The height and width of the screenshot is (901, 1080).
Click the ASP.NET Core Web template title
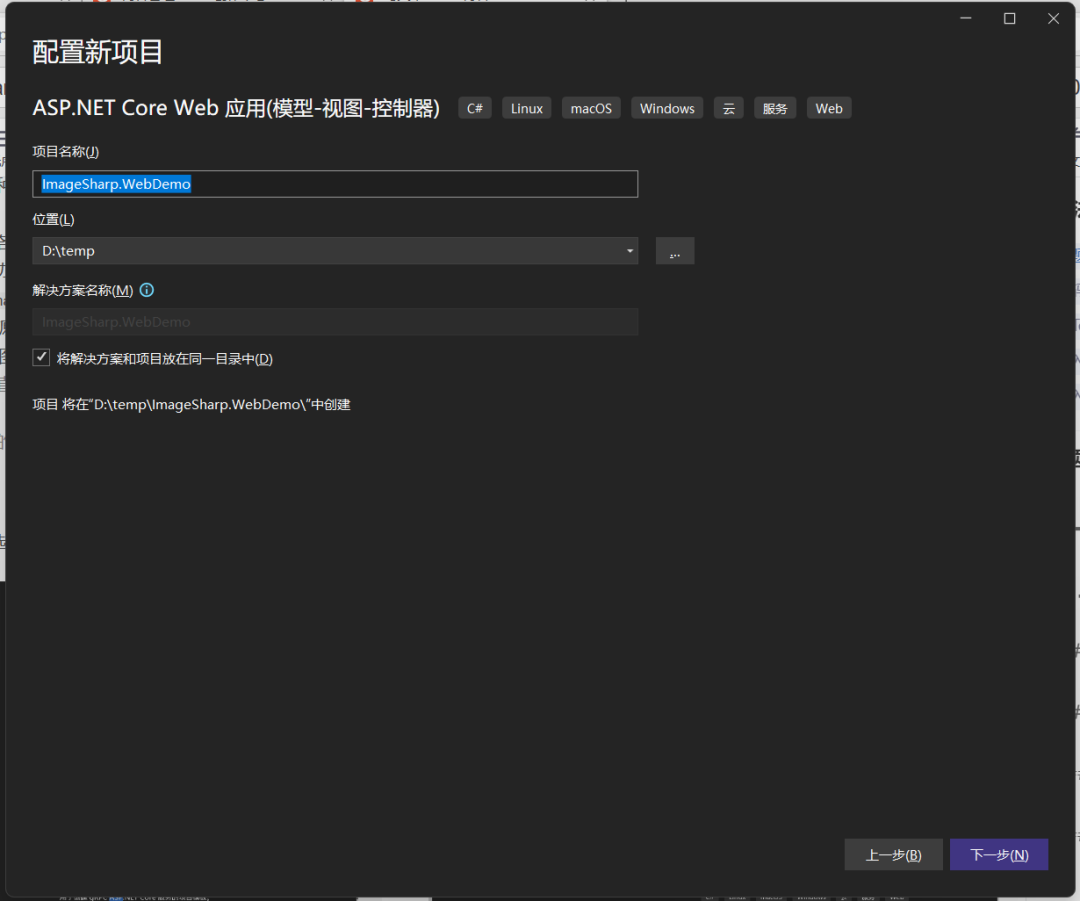pos(236,108)
